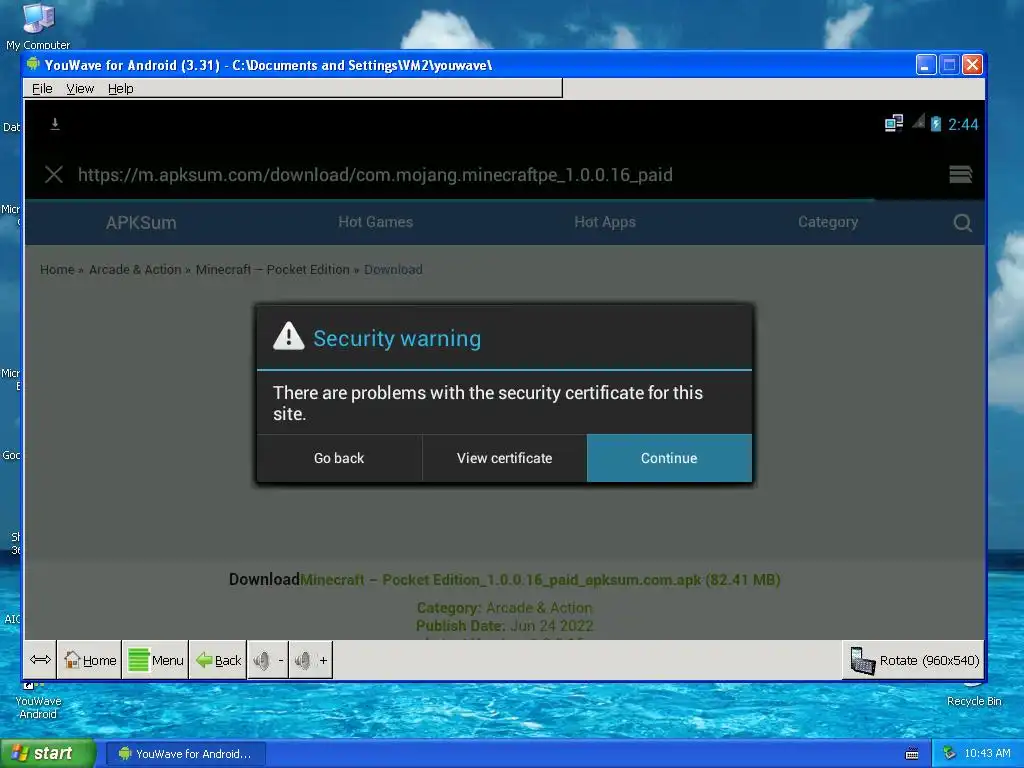Screen dimensions: 1024x768
Task: Click YouWave Menu toolbar button
Action: (155, 660)
